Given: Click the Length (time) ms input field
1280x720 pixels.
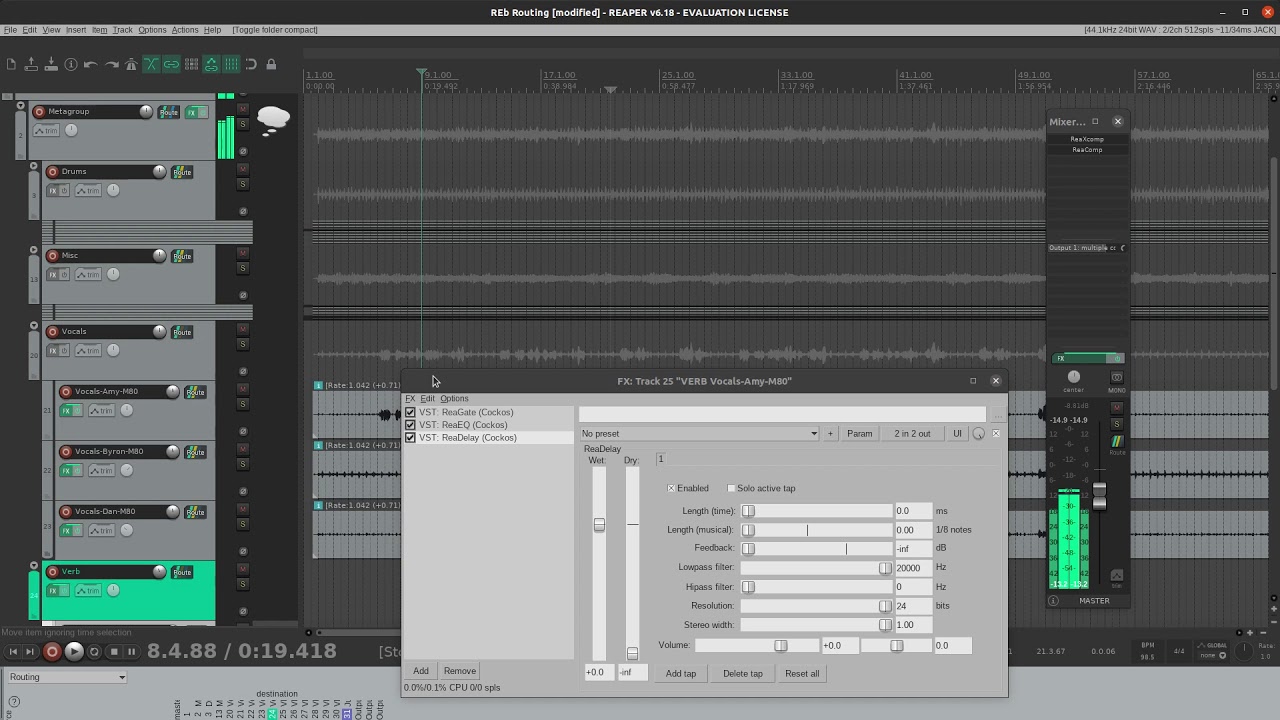Looking at the screenshot, I should [913, 511].
